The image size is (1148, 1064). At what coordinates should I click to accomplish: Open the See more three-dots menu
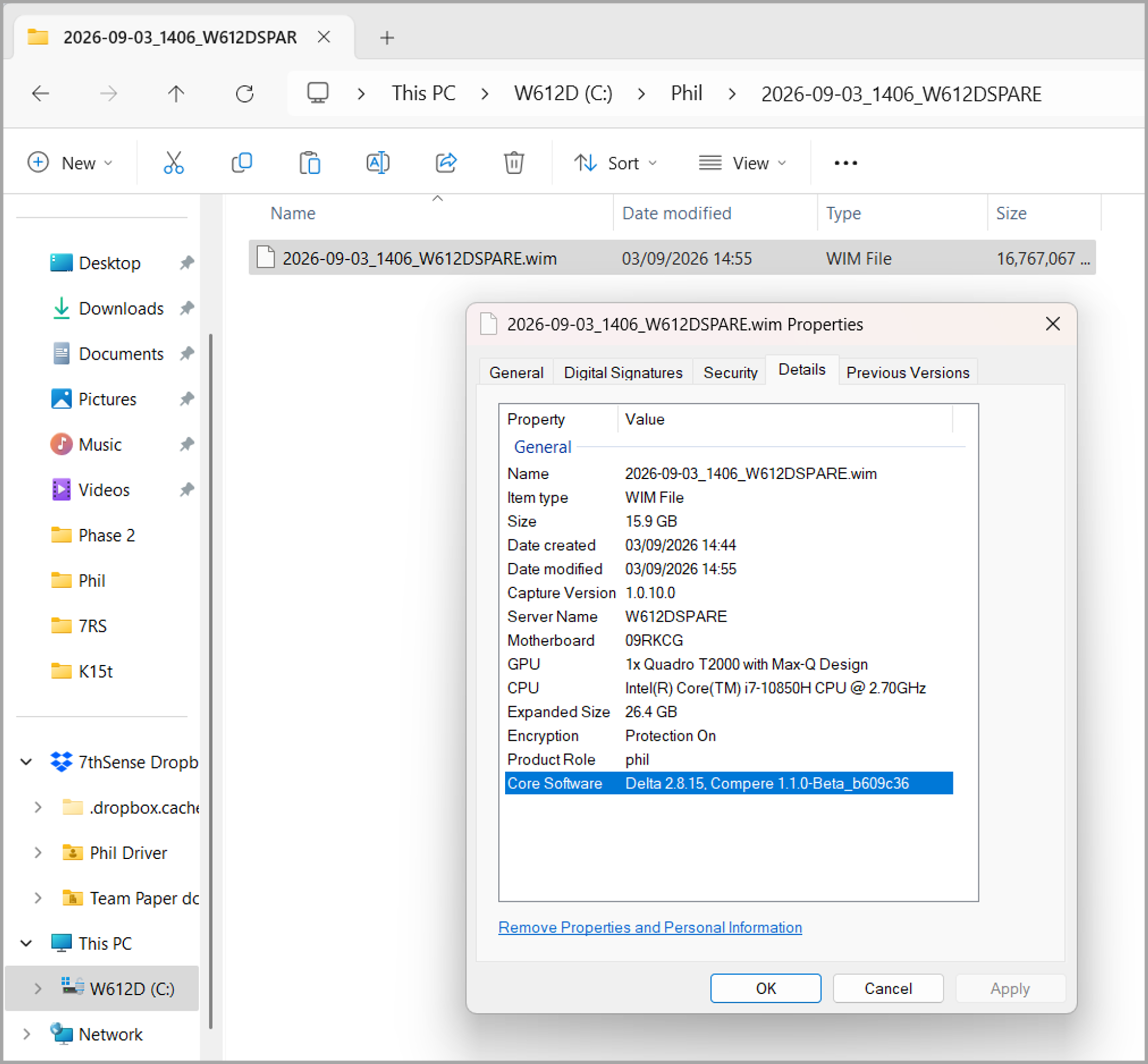(846, 164)
